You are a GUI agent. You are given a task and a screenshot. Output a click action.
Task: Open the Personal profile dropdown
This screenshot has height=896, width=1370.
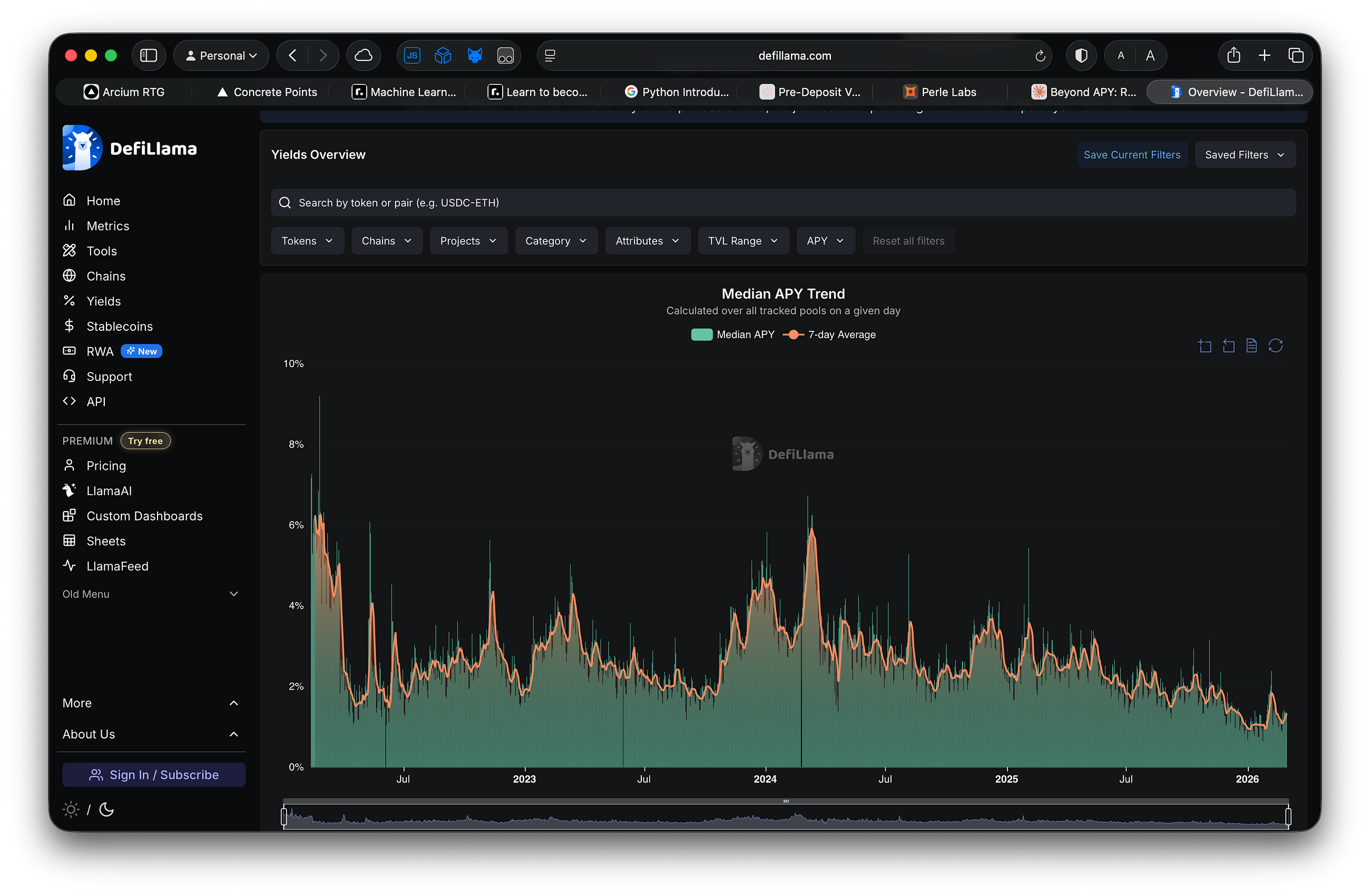221,56
